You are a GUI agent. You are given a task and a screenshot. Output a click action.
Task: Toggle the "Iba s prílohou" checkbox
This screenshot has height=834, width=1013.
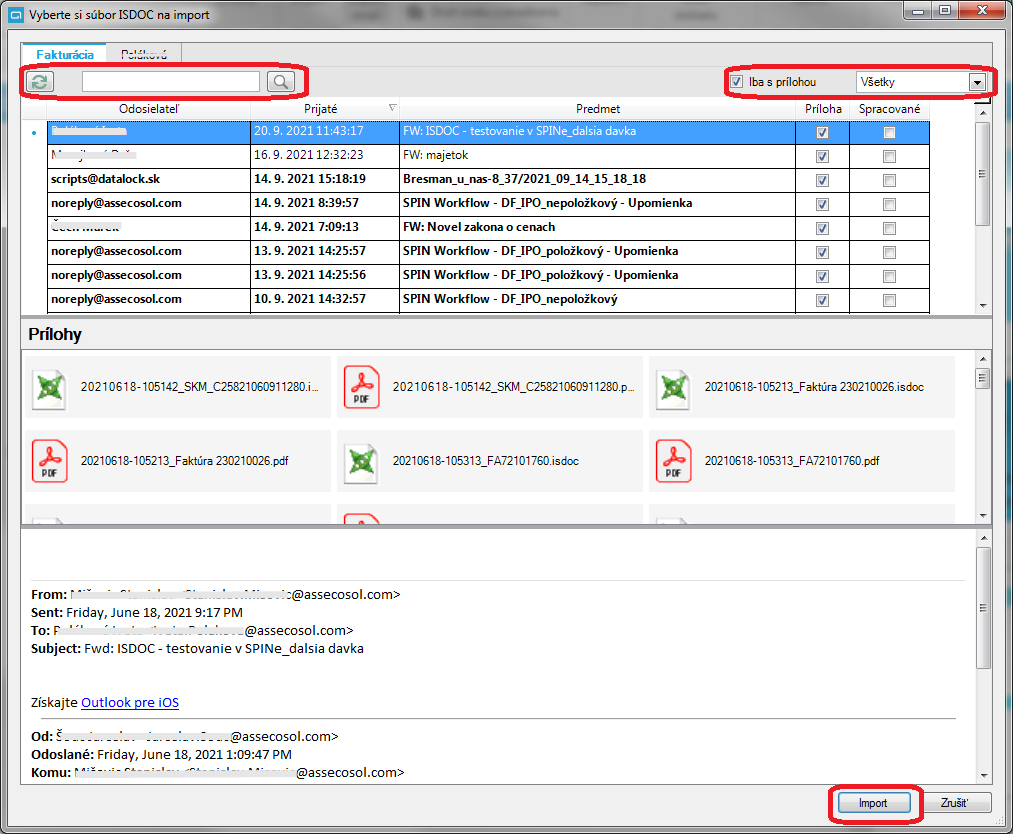coord(736,82)
